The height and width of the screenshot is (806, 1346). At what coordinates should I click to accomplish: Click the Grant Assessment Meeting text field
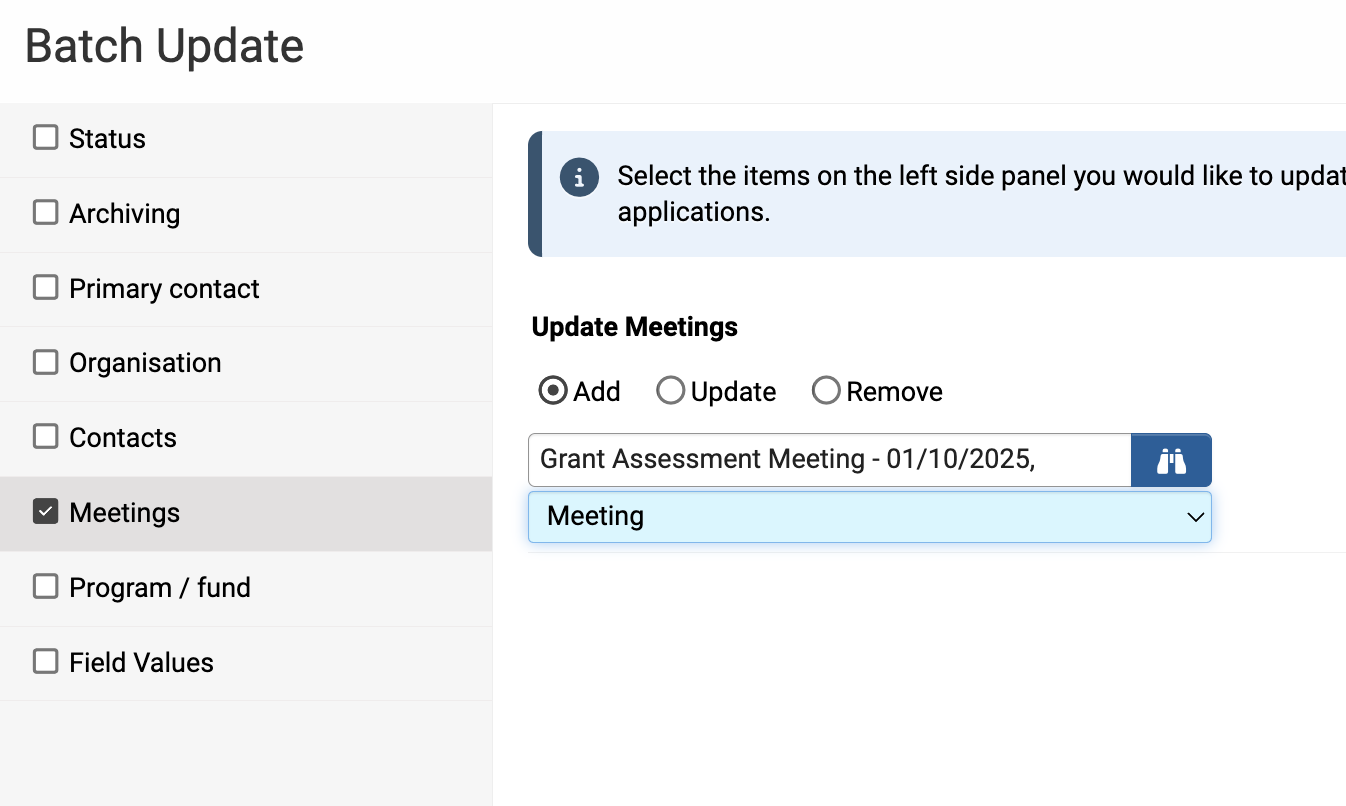829,460
